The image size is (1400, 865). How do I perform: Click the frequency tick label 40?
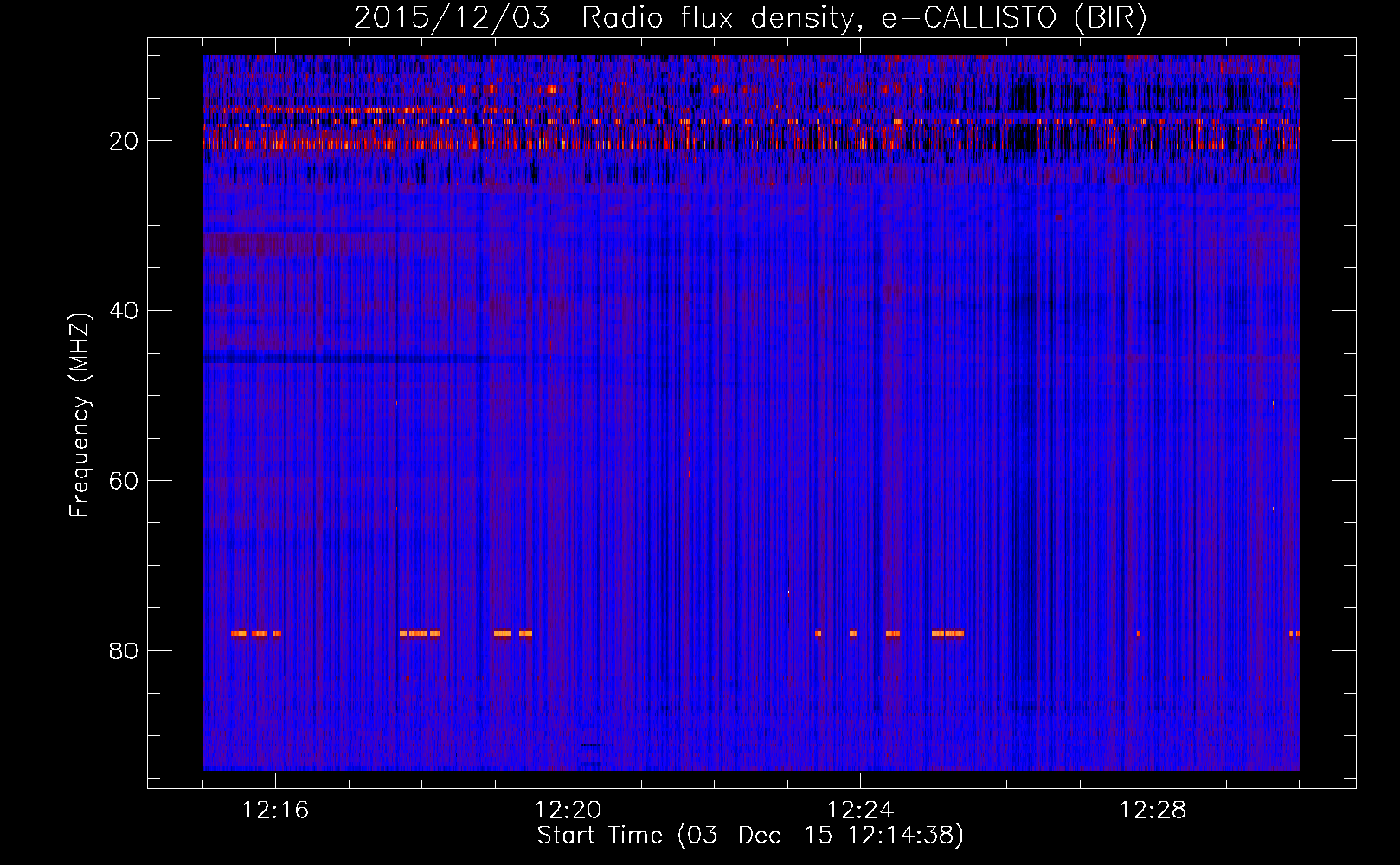[125, 311]
